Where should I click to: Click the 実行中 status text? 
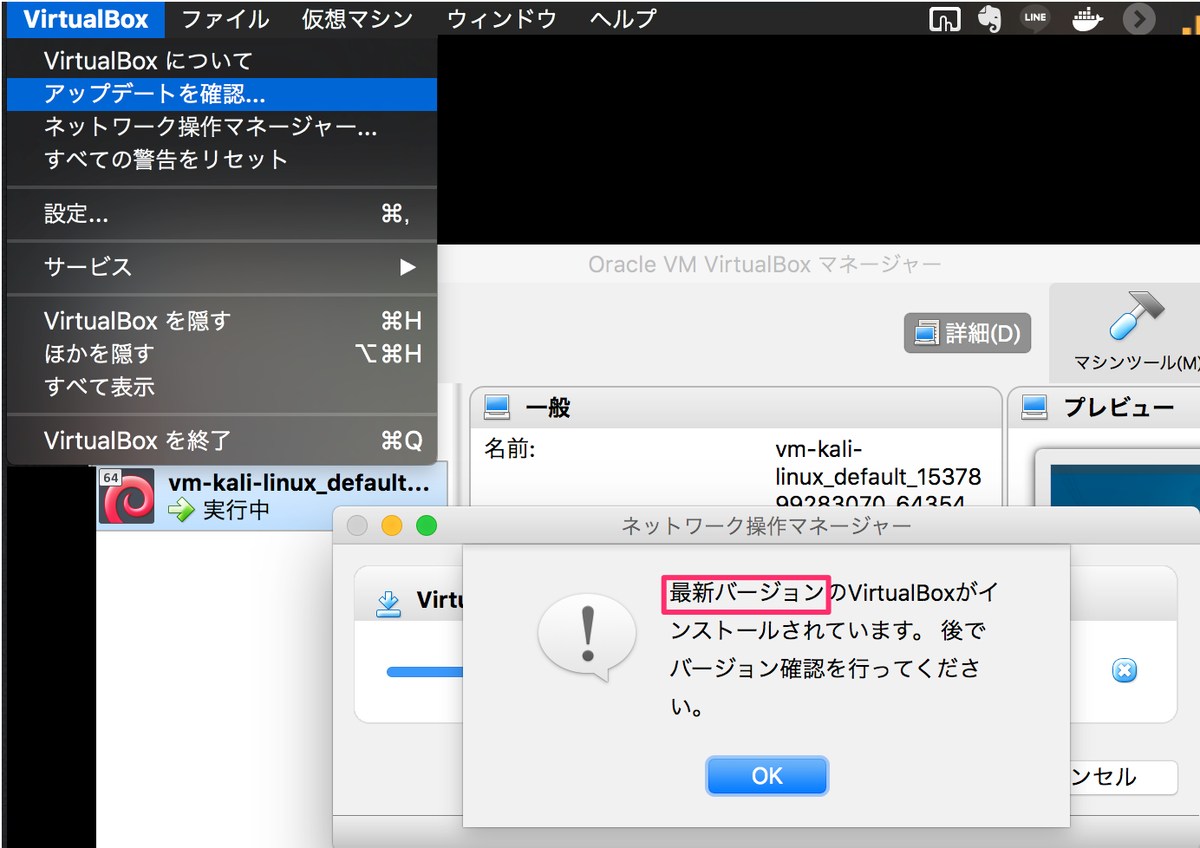click(x=236, y=510)
